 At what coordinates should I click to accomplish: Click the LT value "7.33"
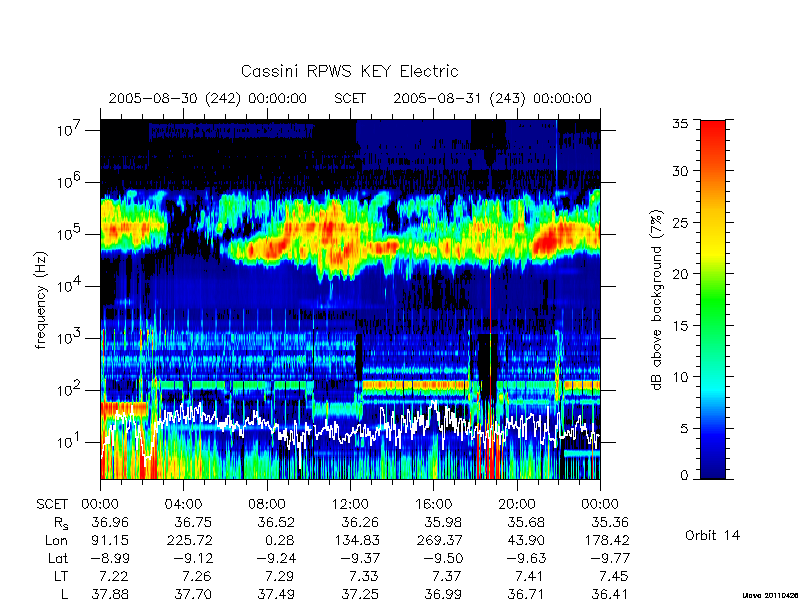coord(364,577)
